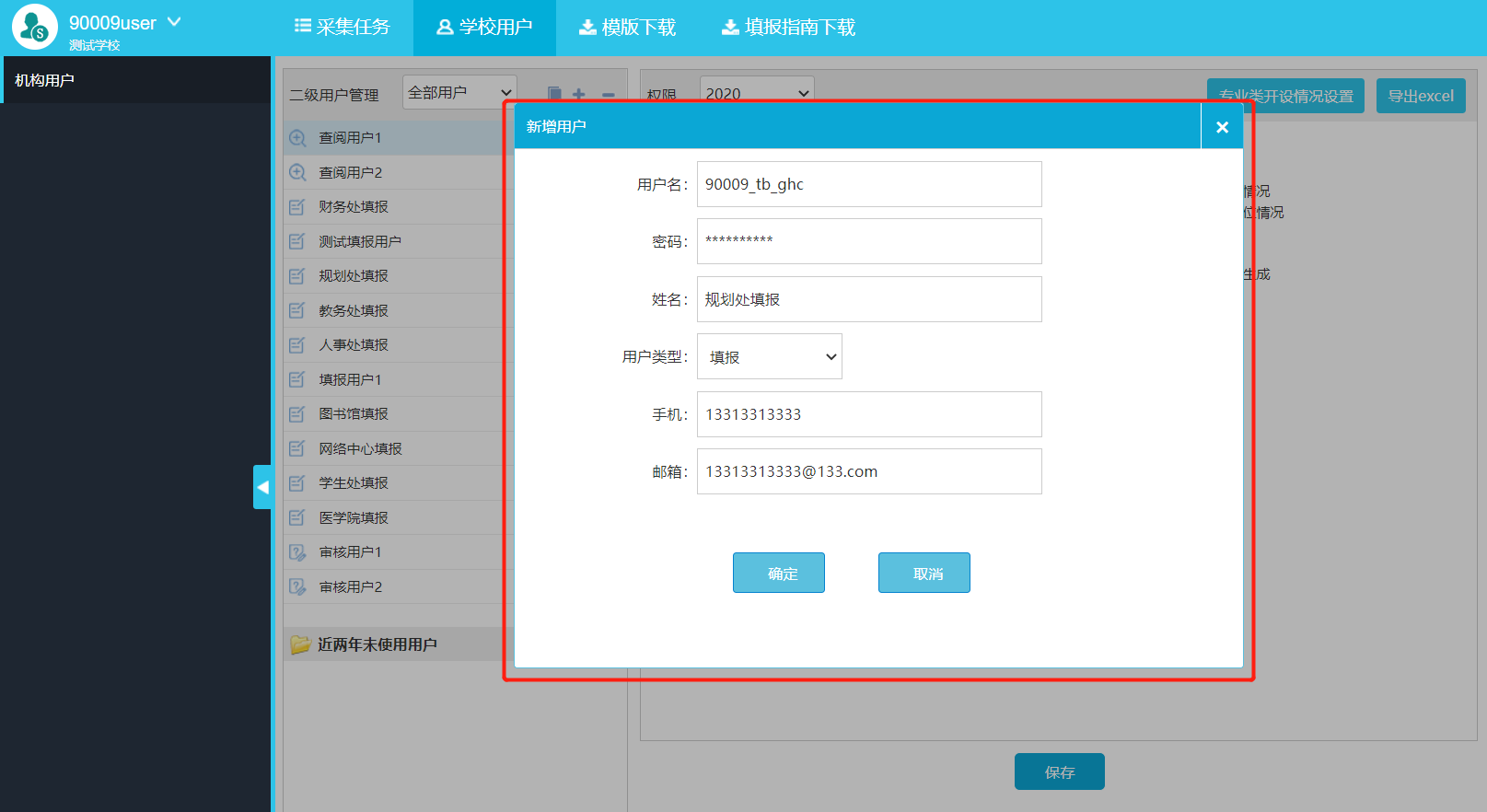Open the 2020 year dropdown

[757, 93]
